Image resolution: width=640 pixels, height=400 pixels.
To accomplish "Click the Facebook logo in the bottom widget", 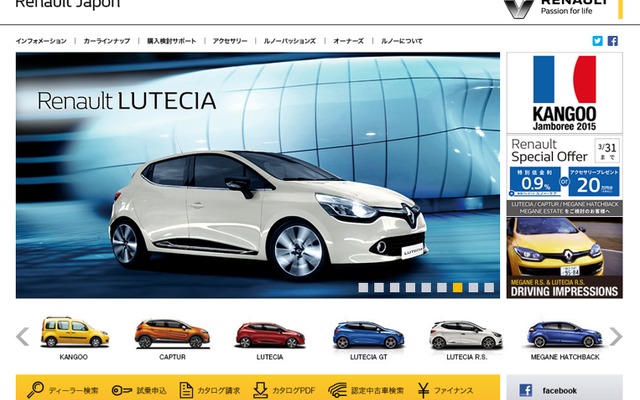I will click(x=526, y=390).
